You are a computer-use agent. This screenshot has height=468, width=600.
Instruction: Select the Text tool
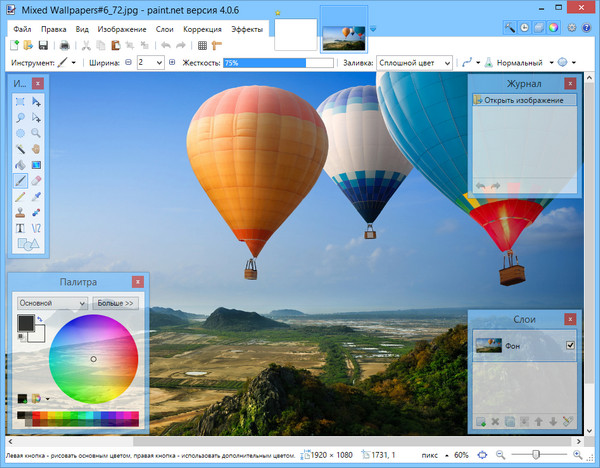(20, 227)
